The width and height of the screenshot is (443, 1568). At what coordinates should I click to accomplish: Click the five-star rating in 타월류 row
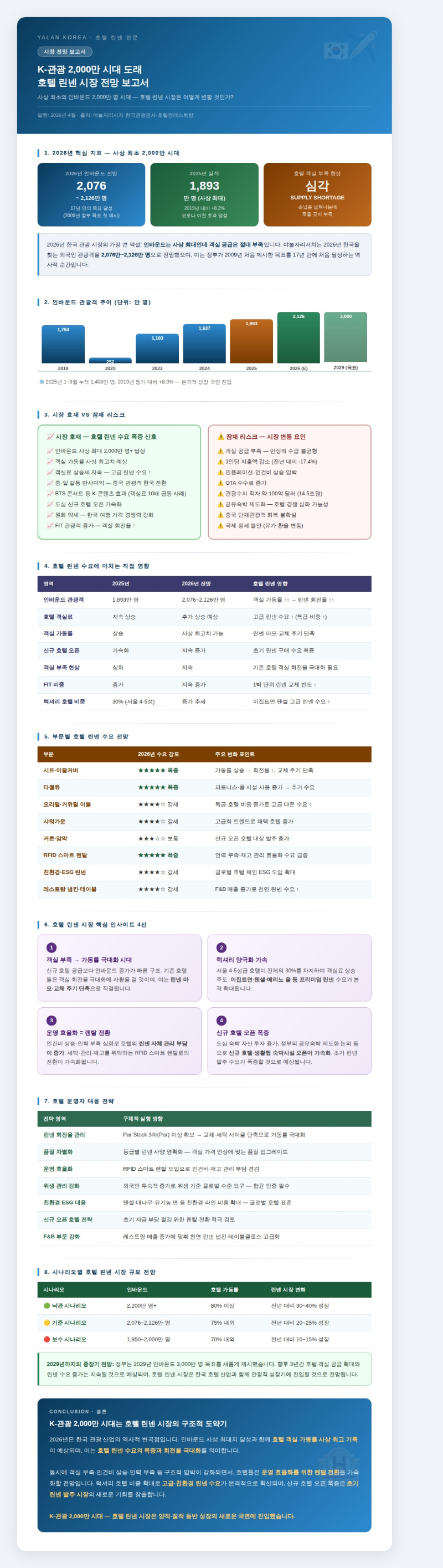click(x=152, y=787)
